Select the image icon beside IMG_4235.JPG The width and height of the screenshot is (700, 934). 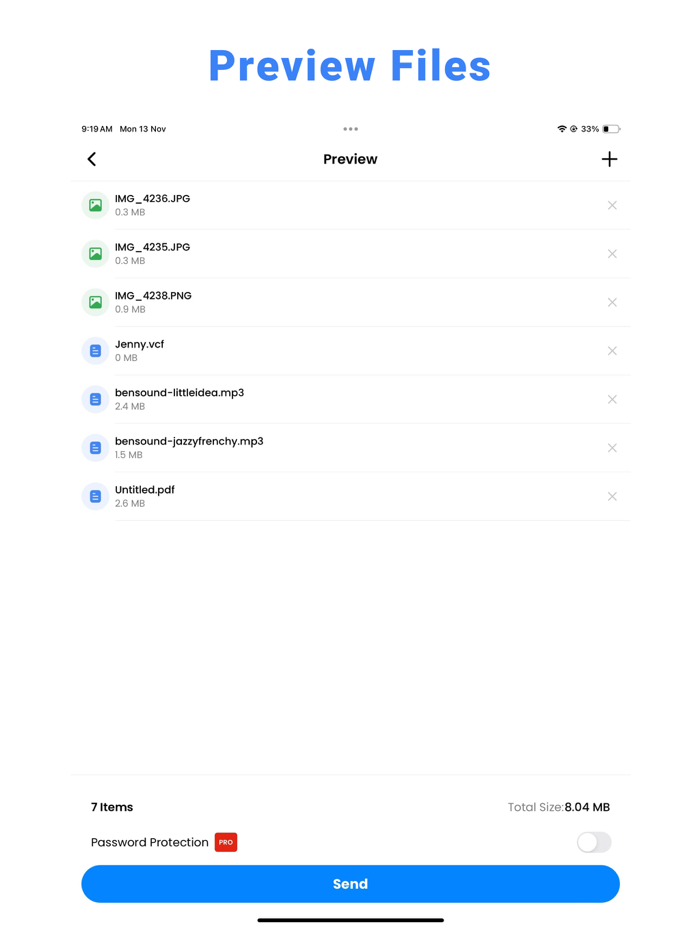pyautogui.click(x=94, y=253)
